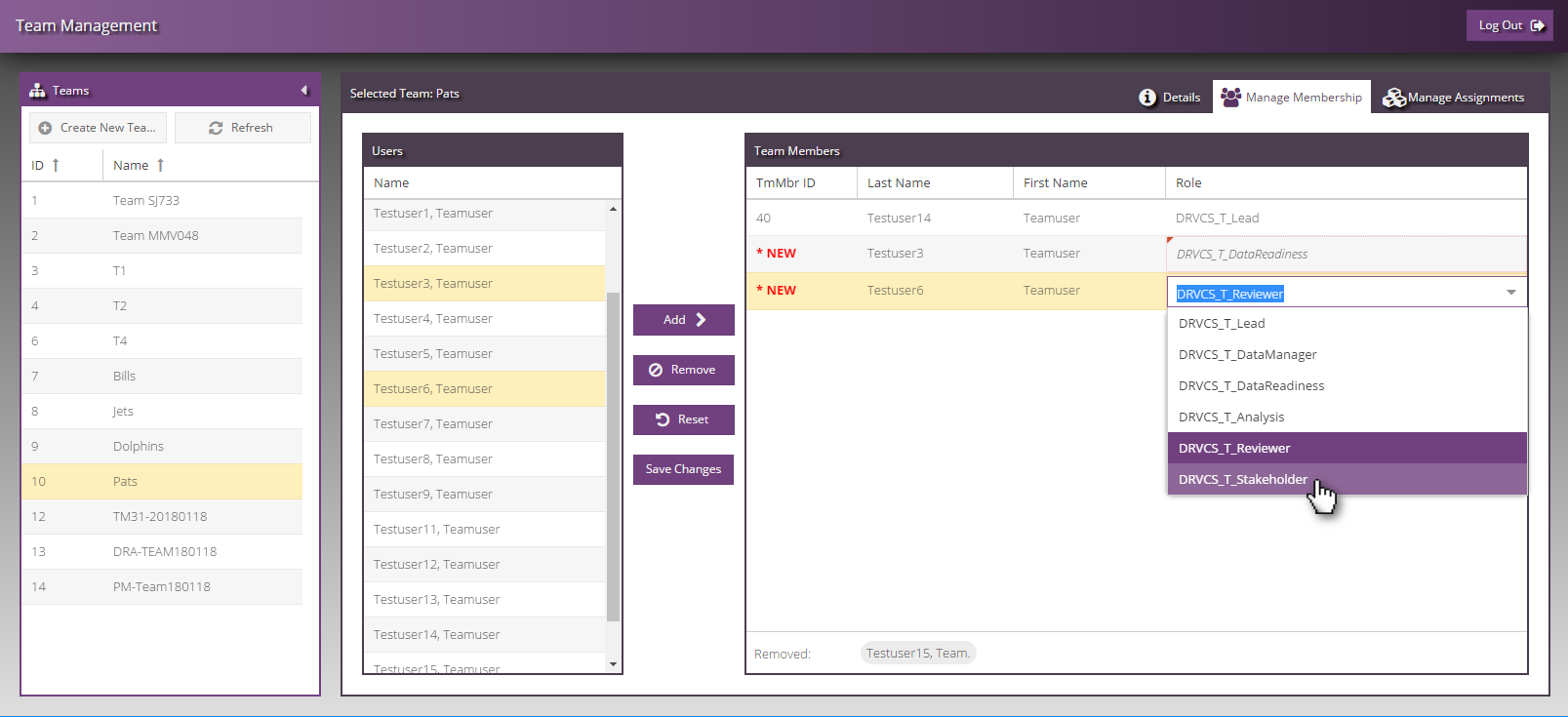Choose DRVCS_T_Stakeholder from the role list
Screen dimensions: 1568x717
click(x=1242, y=479)
